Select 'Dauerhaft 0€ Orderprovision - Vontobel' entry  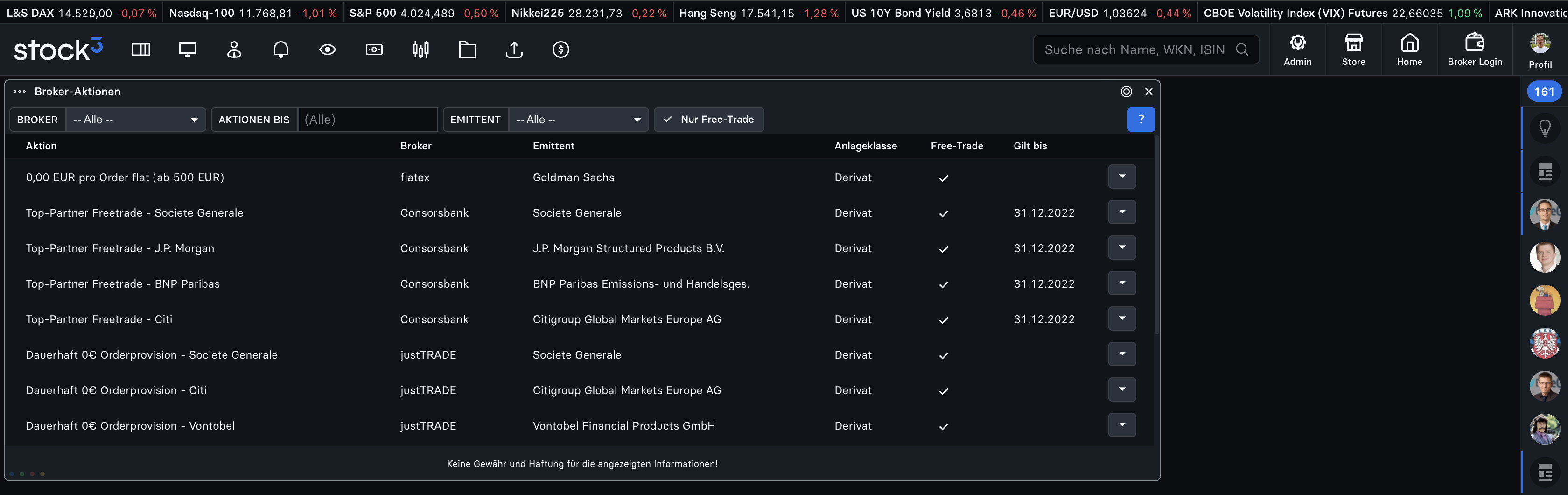pos(130,426)
